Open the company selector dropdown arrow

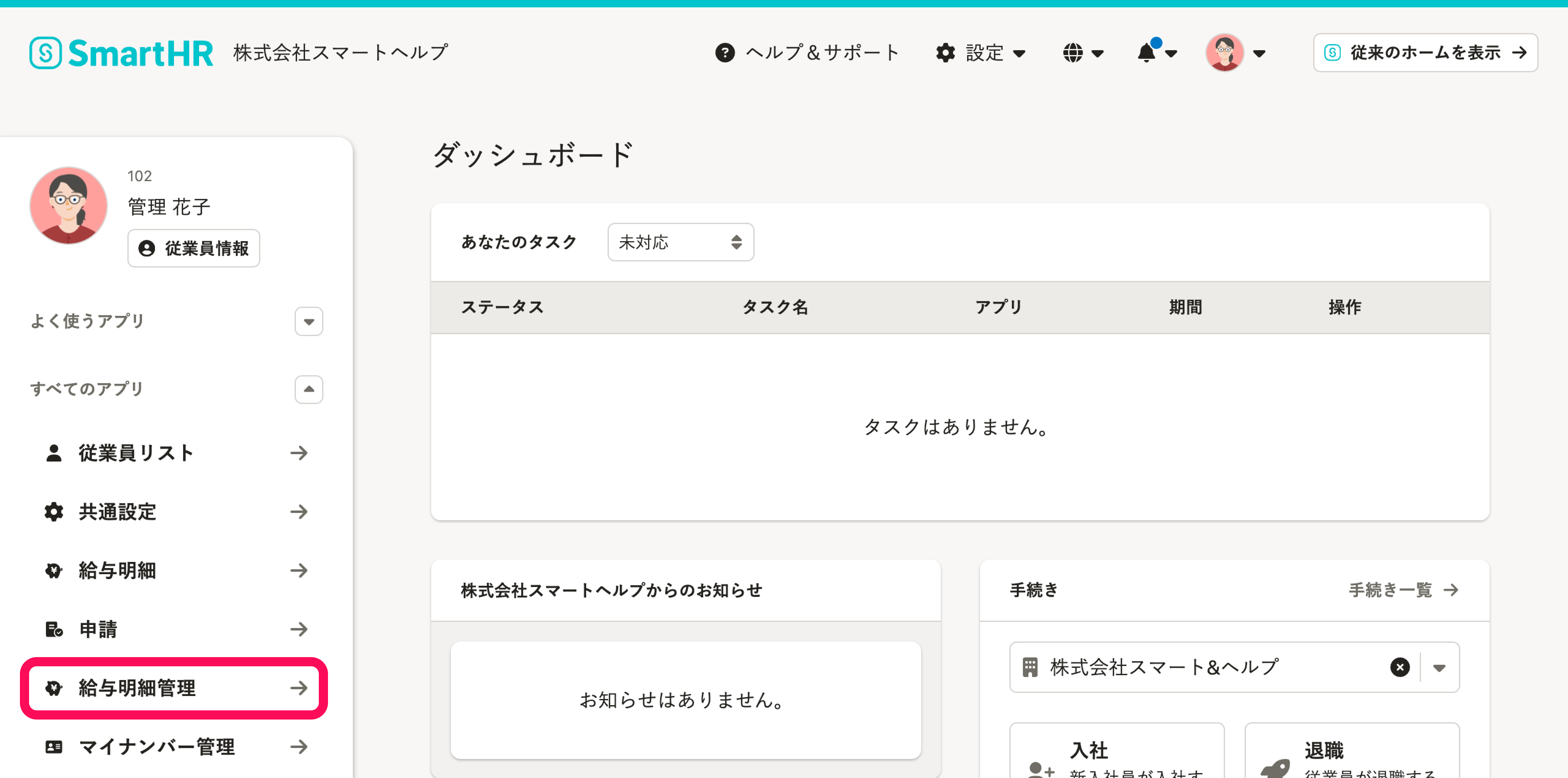click(1439, 667)
